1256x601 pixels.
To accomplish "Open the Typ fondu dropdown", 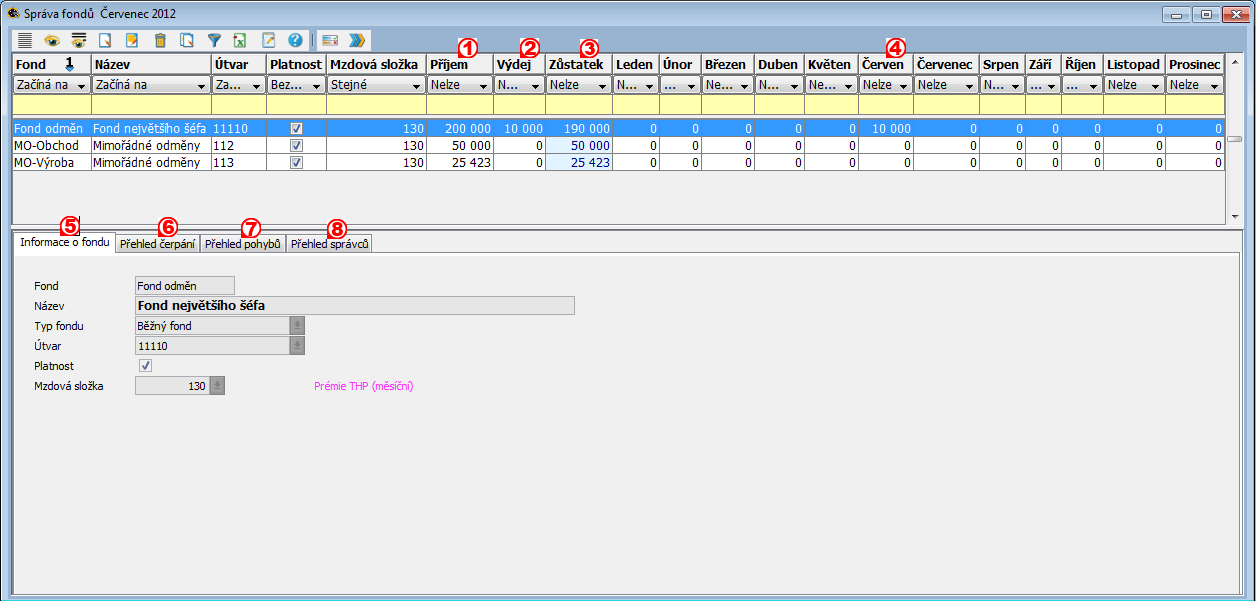I will click(297, 326).
